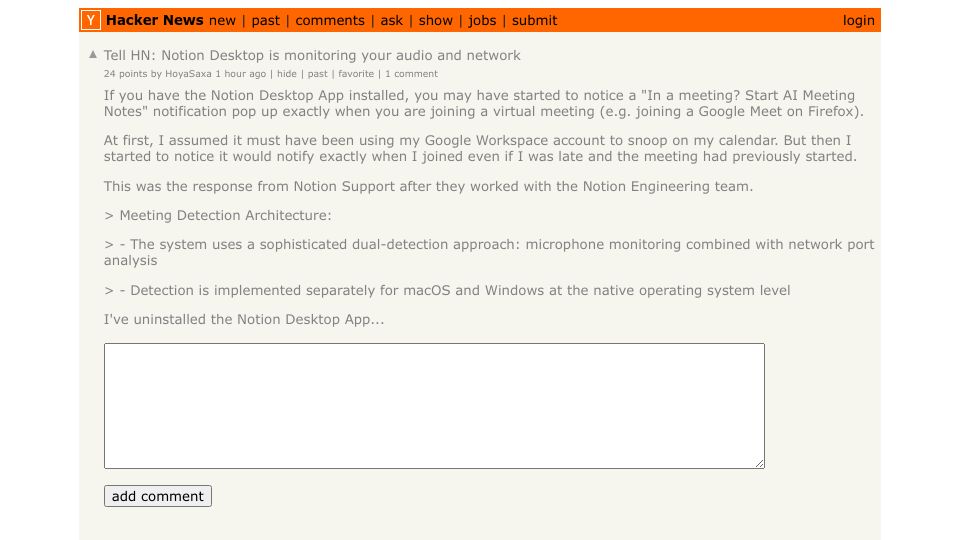
Task: Open the jobs section
Action: point(482,21)
